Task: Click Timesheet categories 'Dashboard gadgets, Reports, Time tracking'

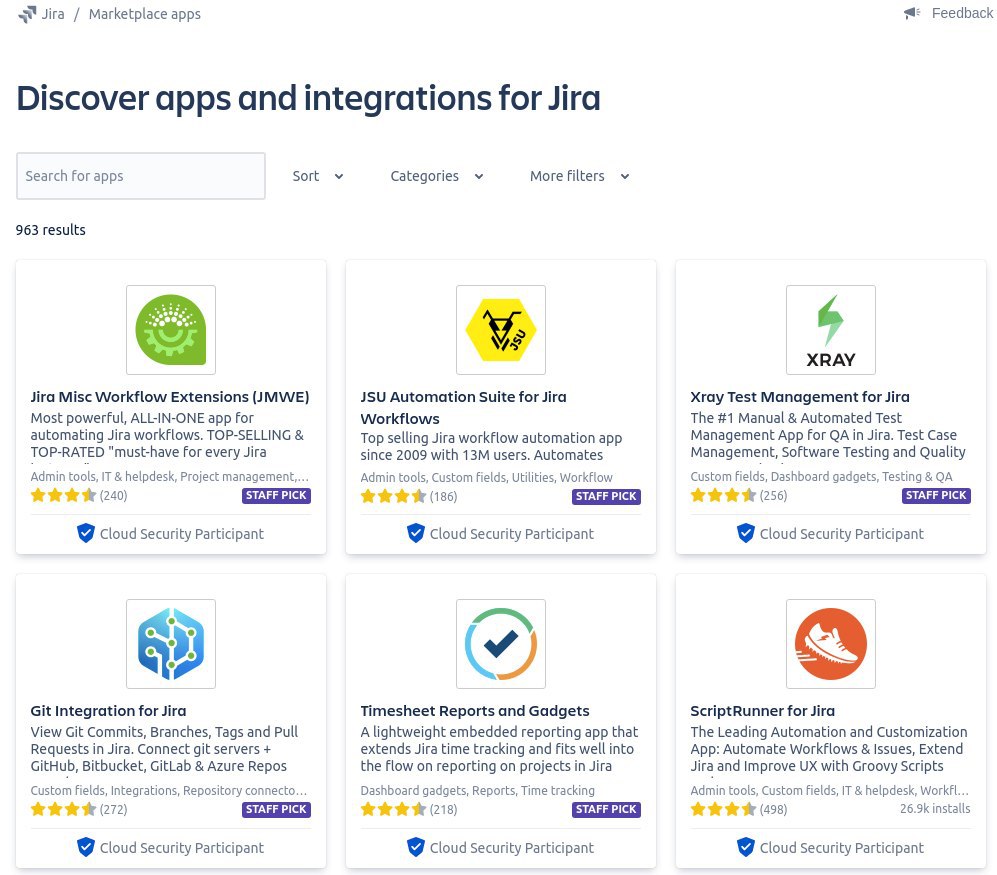Action: 478,791
